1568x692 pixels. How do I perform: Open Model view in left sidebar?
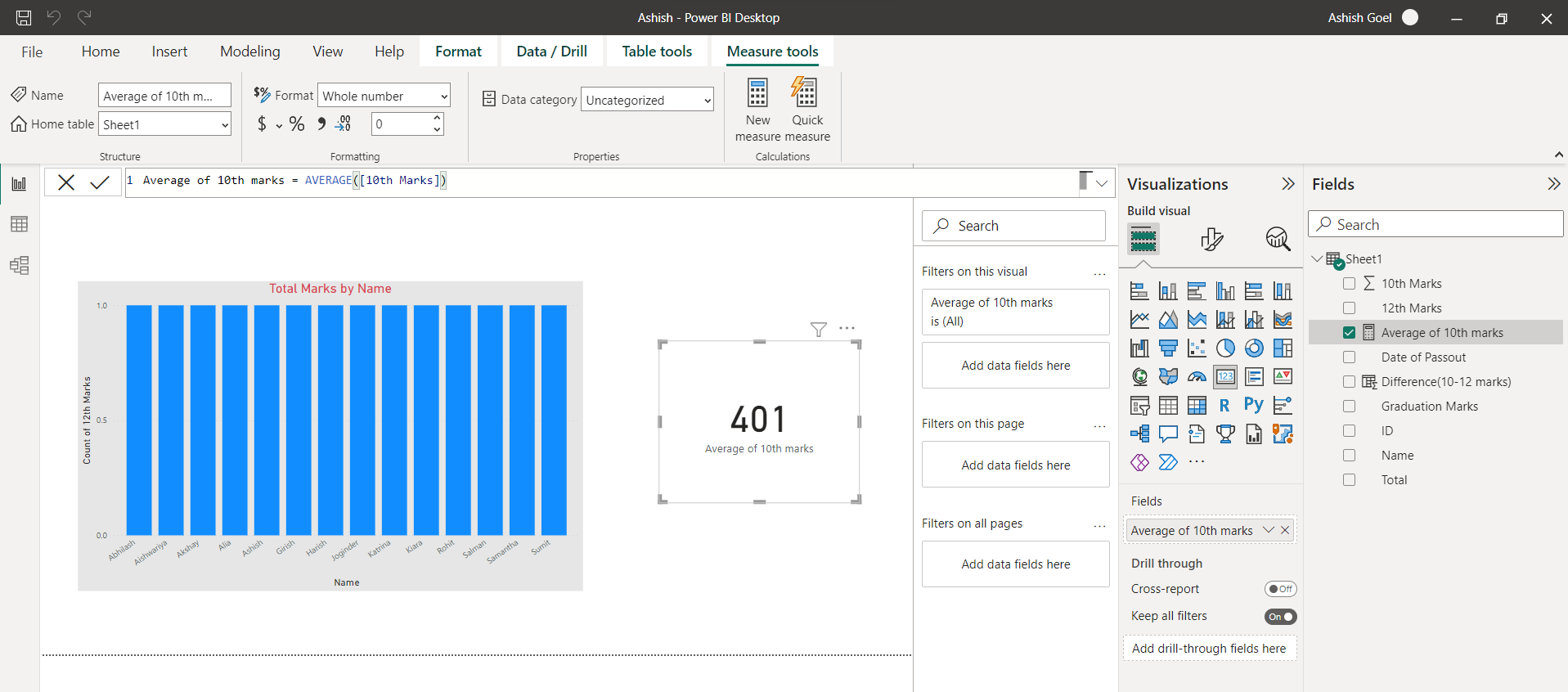pos(19,265)
